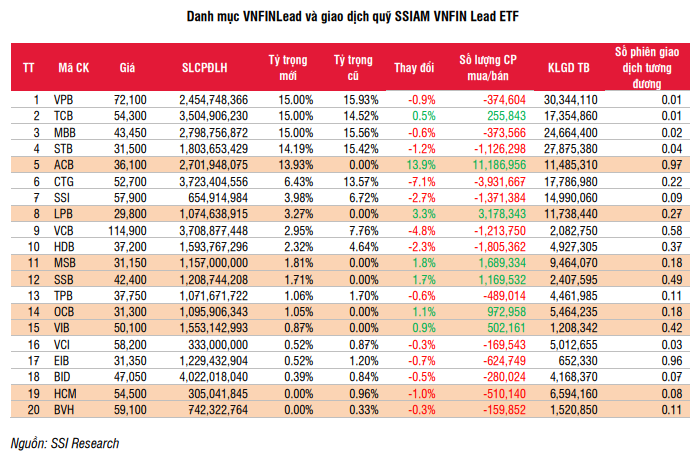Click the 'Số lượng CP mua/bán' header

[488, 68]
